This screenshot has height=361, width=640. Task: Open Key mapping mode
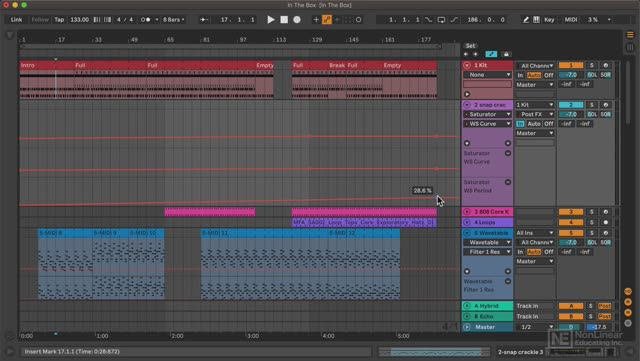pos(549,20)
